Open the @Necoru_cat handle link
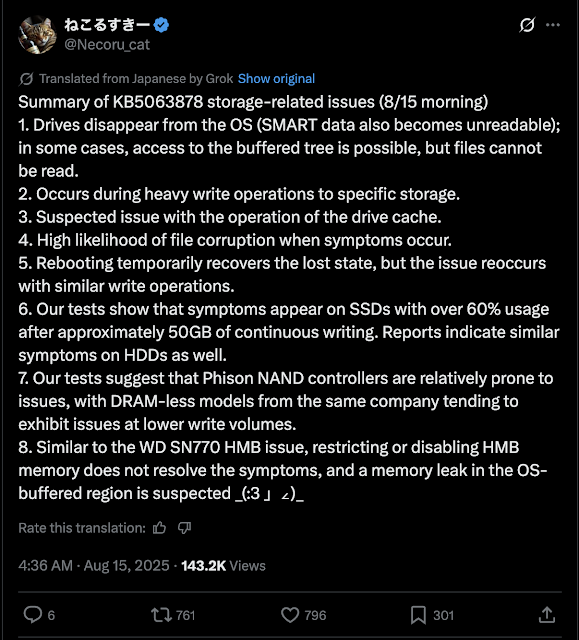 pos(107,44)
